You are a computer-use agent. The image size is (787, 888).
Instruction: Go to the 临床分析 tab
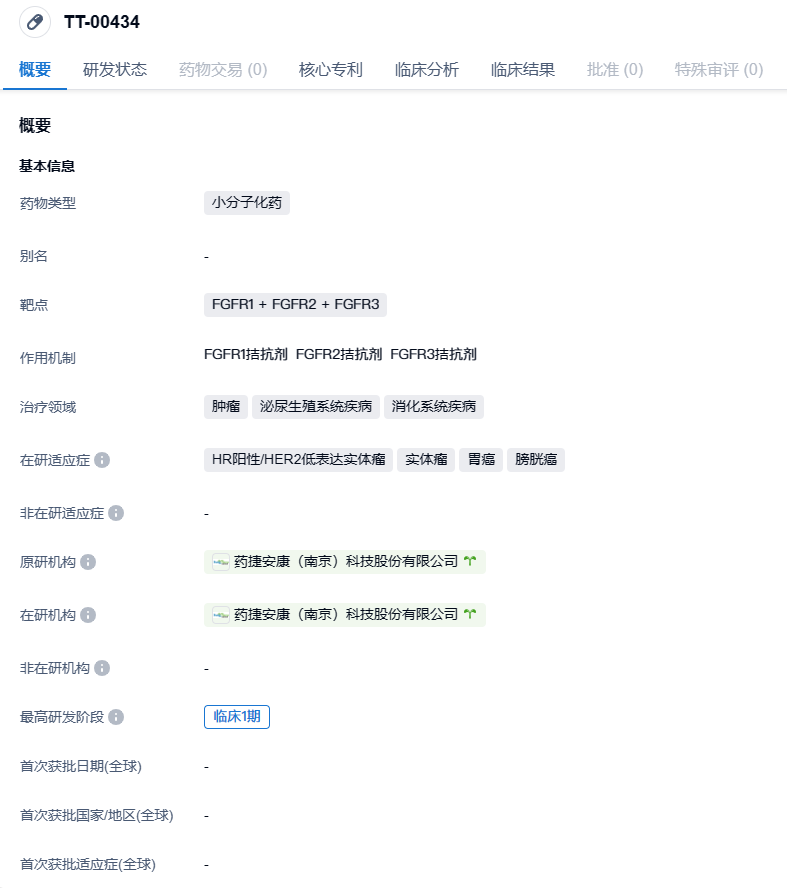pyautogui.click(x=427, y=70)
